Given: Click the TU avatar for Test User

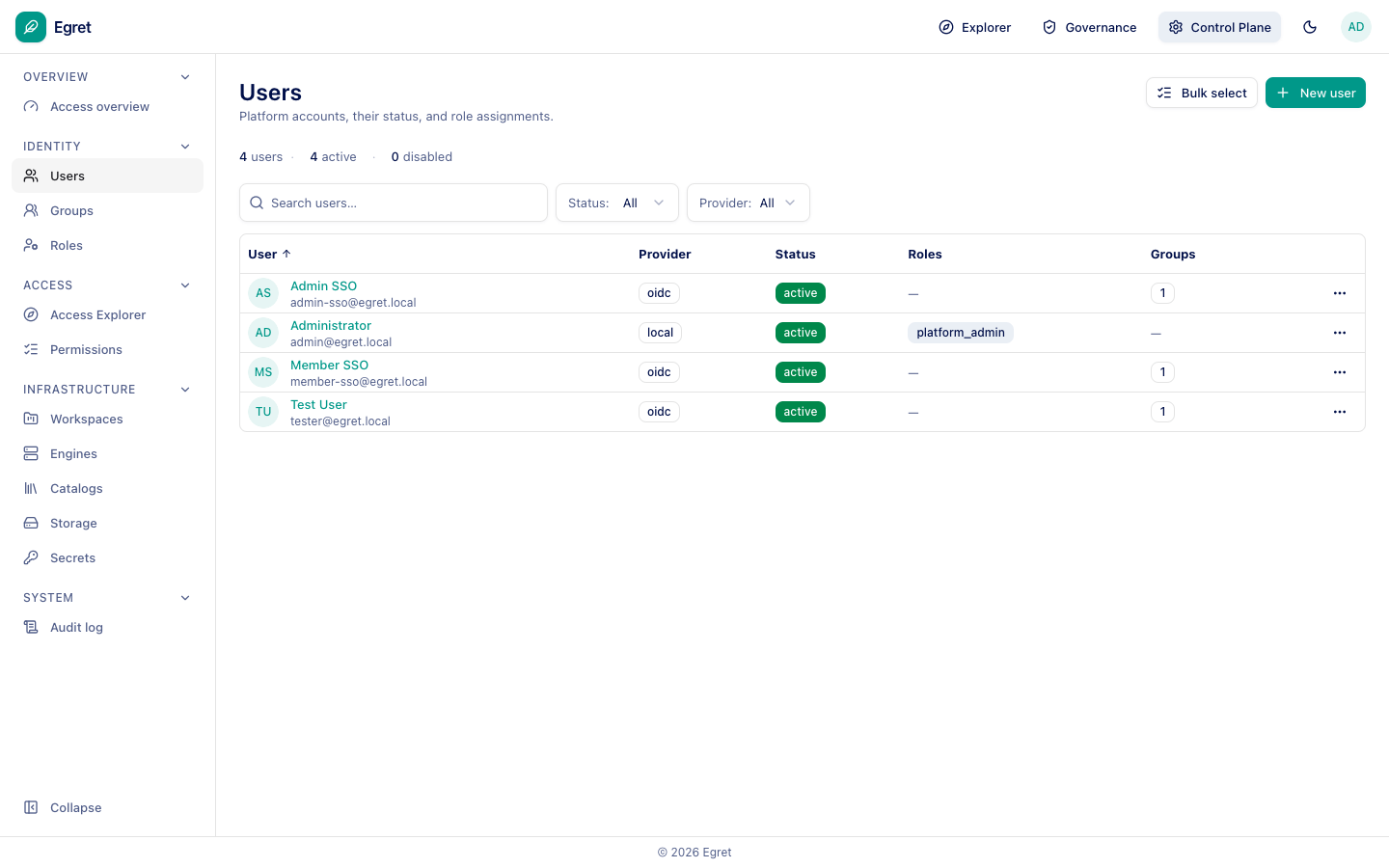Looking at the screenshot, I should point(263,412).
